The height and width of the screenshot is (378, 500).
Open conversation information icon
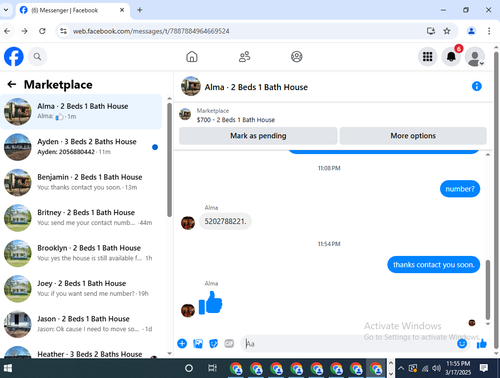click(x=477, y=86)
